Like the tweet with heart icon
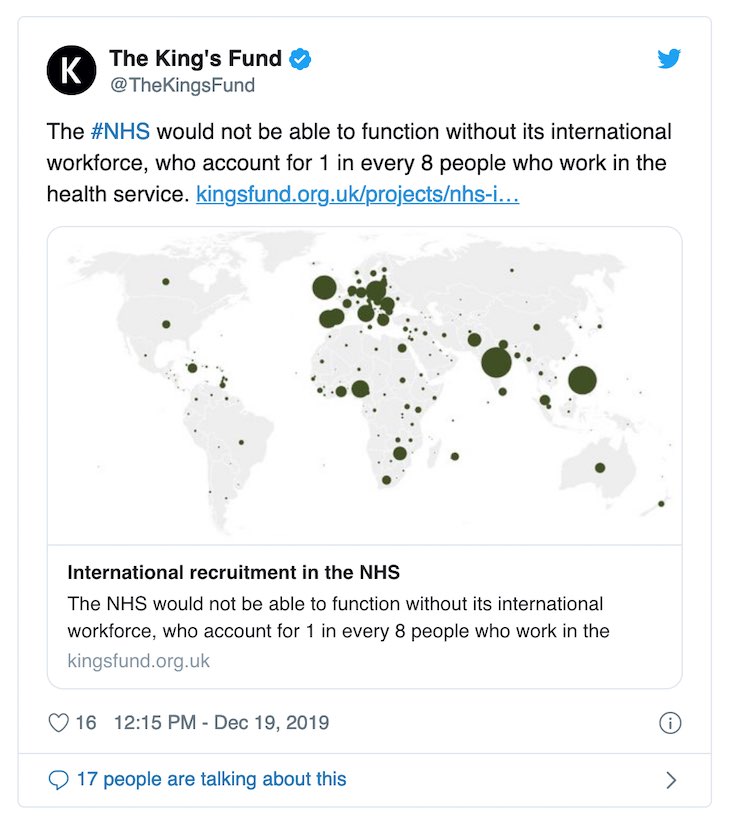 [58, 723]
